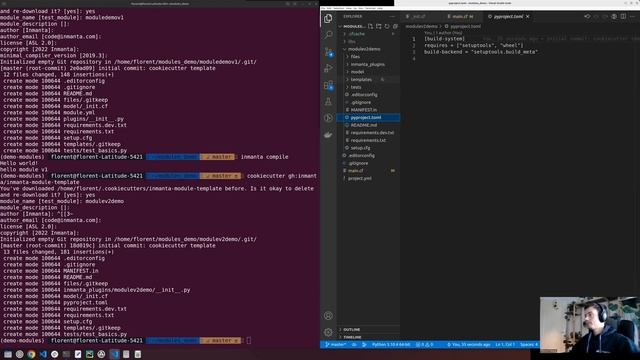Open editor more actions ellipsis
Screen dimensions: 640x360
(x=633, y=16)
